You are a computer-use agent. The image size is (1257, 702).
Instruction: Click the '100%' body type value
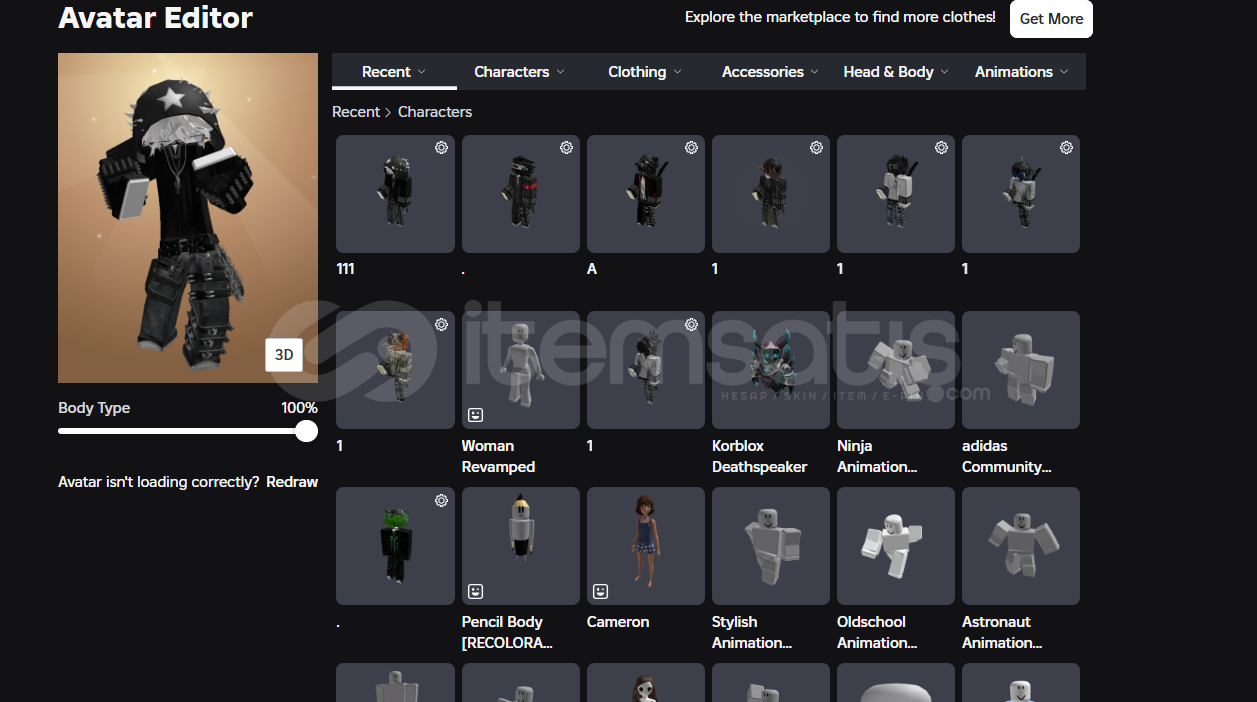pyautogui.click(x=299, y=408)
